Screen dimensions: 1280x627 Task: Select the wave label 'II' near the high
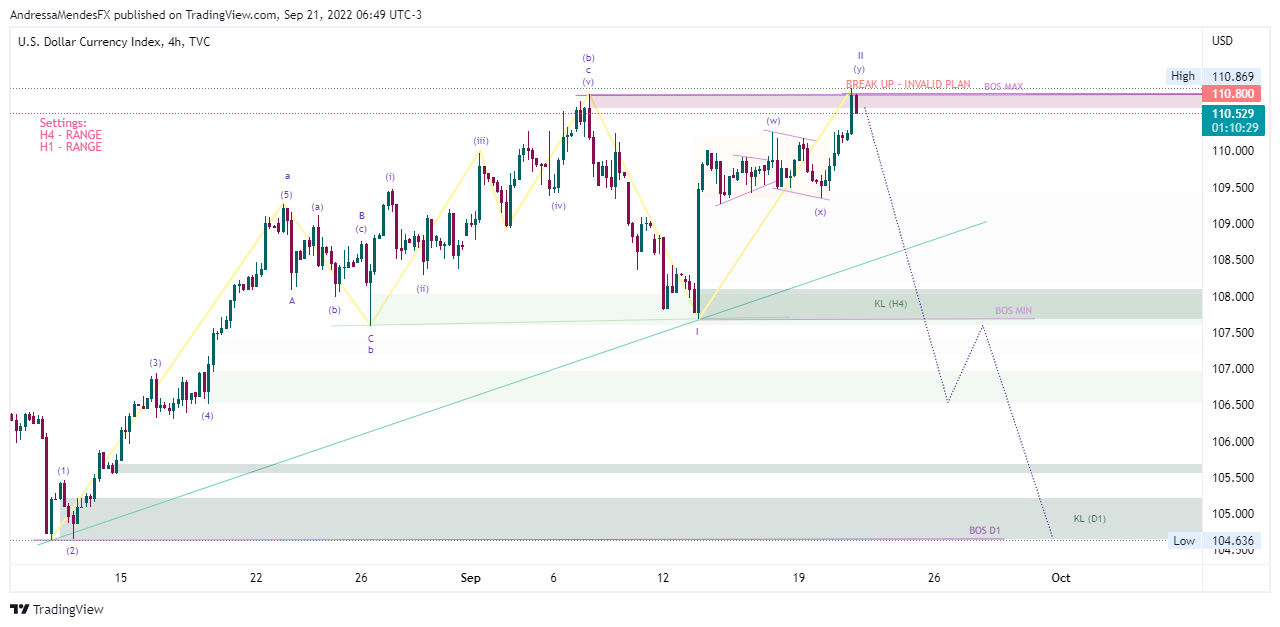(x=859, y=55)
